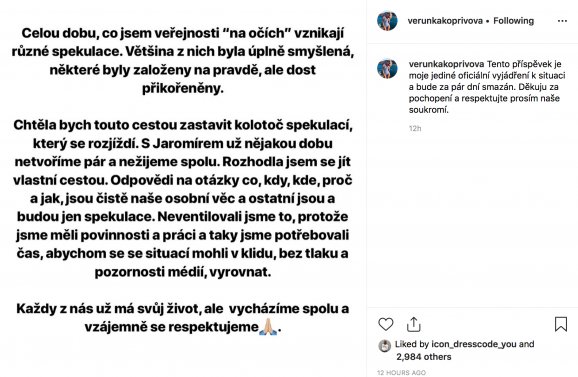Save post with the bookmark icon
This screenshot has width=578, height=377.
pos(561,324)
